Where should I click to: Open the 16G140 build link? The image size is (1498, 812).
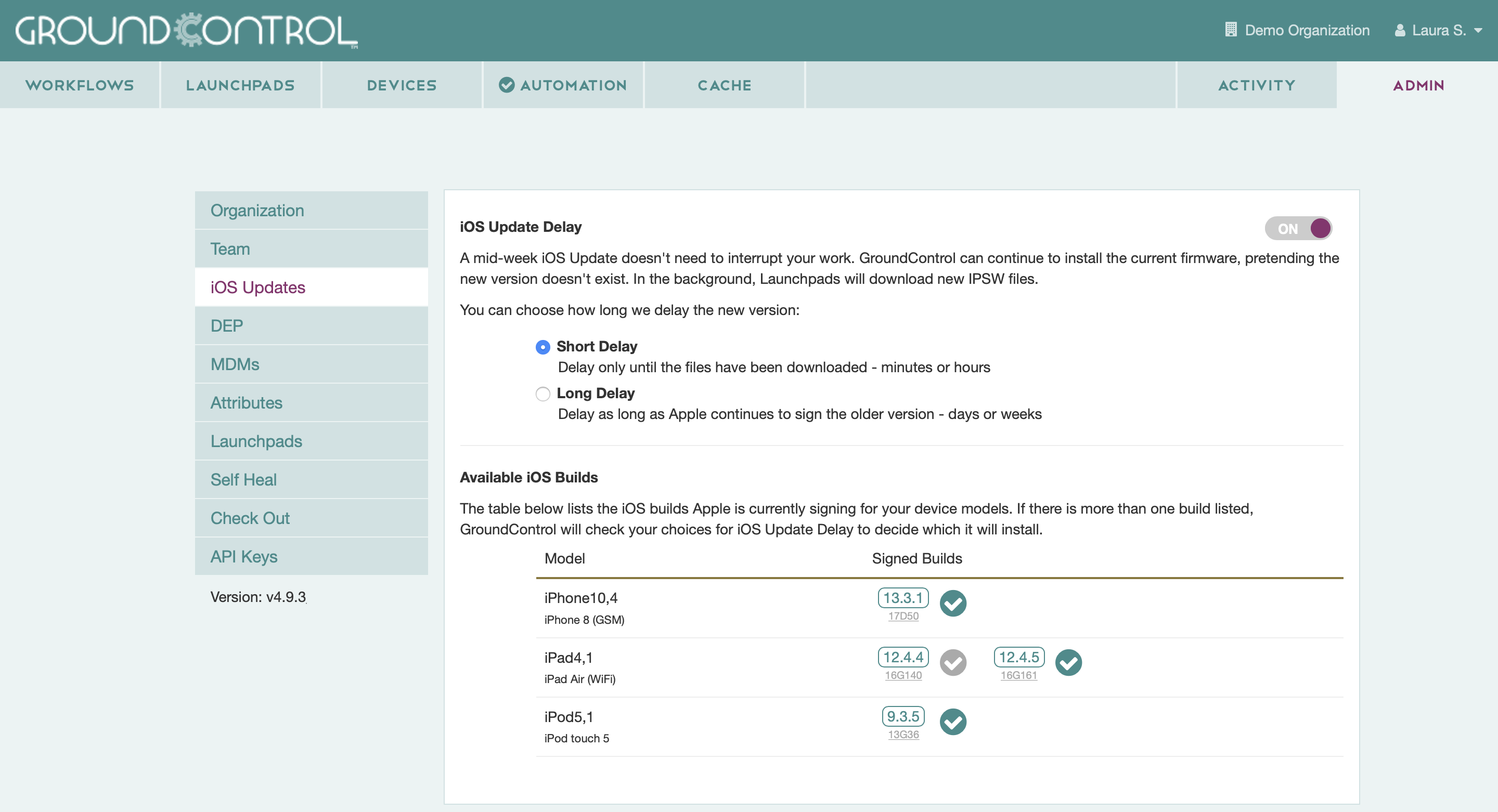903,675
